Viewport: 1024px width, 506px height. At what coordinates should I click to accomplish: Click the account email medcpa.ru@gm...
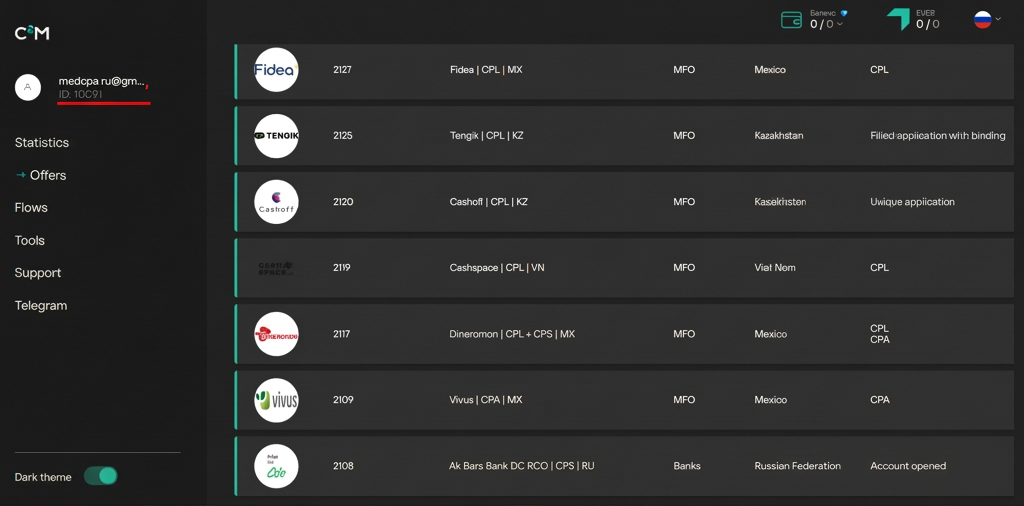tap(101, 82)
